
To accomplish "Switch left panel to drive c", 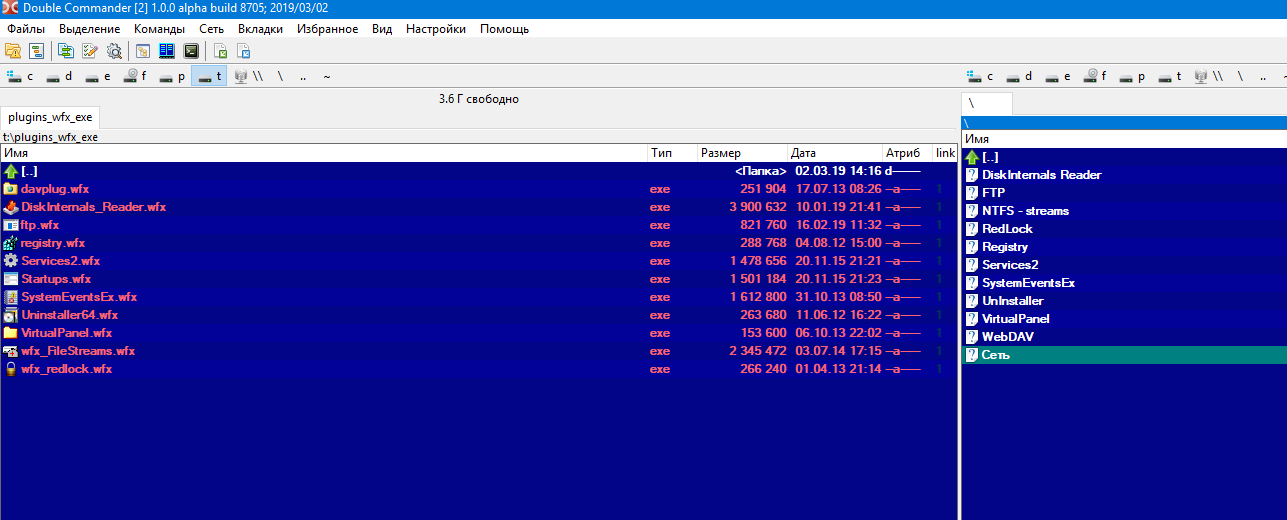I will (20, 76).
